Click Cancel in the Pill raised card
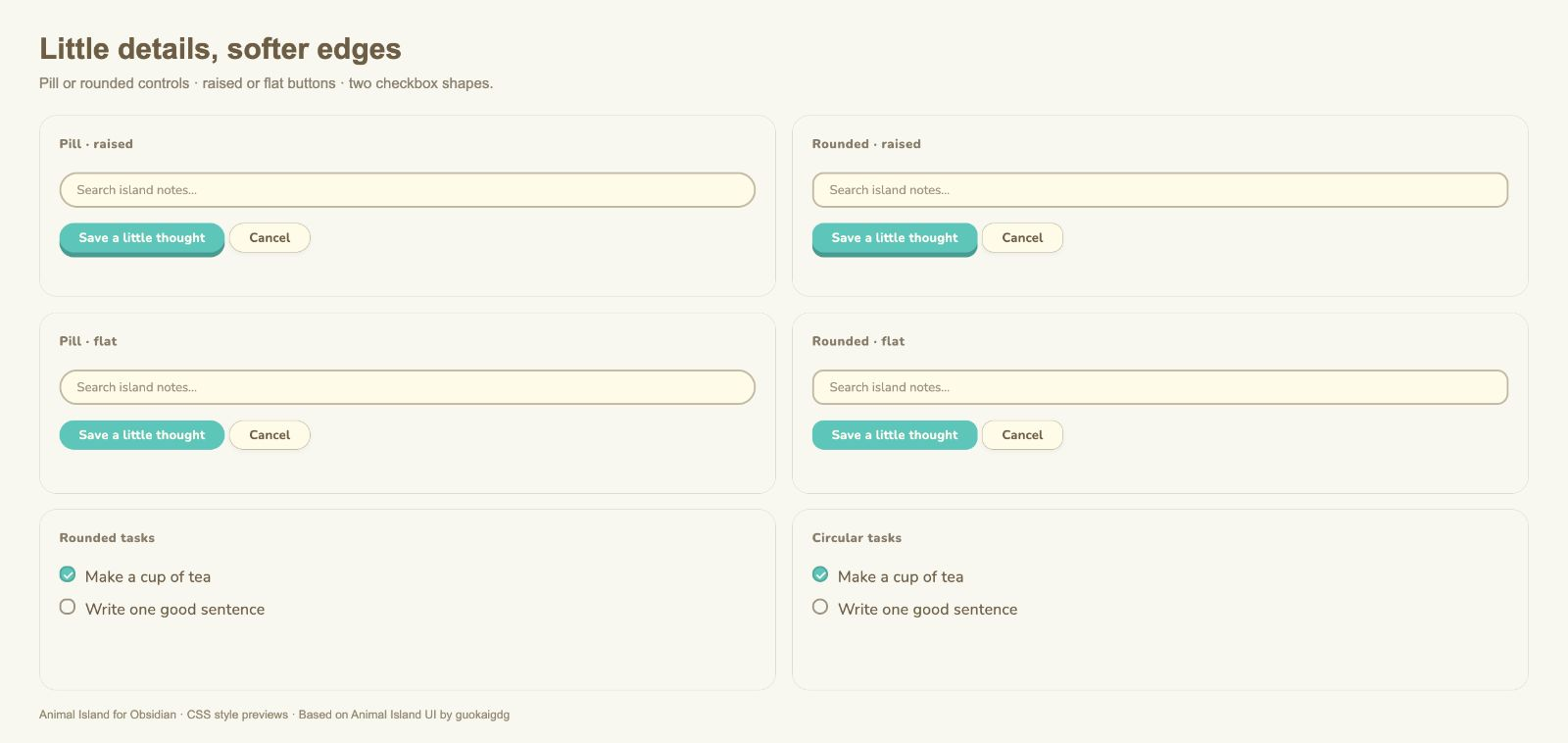The height and width of the screenshot is (743, 1568). [269, 238]
